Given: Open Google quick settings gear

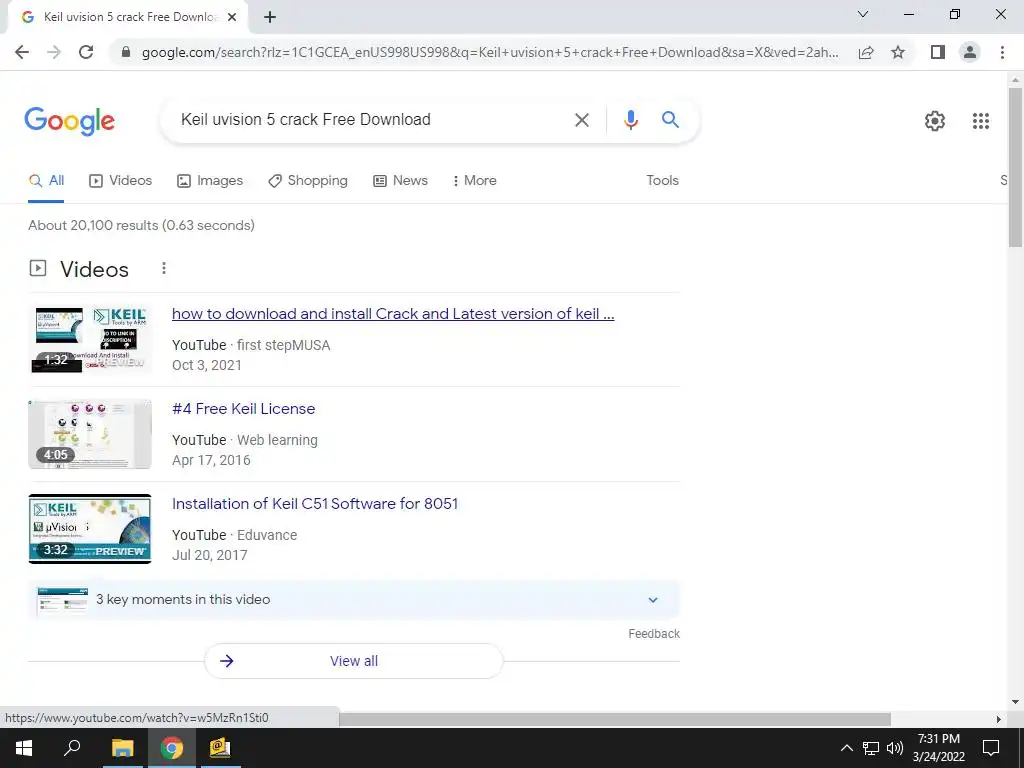Looking at the screenshot, I should [935, 121].
